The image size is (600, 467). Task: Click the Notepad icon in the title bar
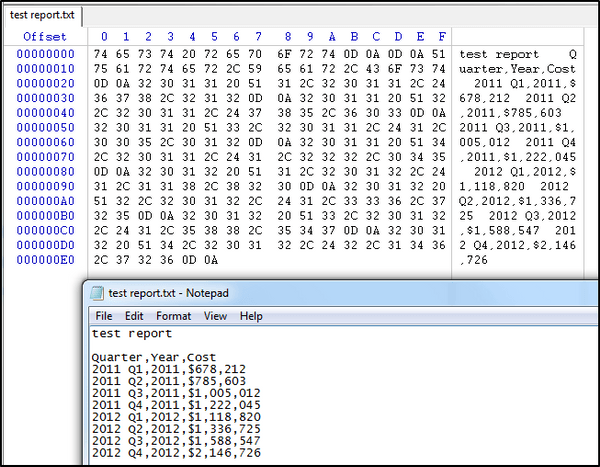(97, 293)
